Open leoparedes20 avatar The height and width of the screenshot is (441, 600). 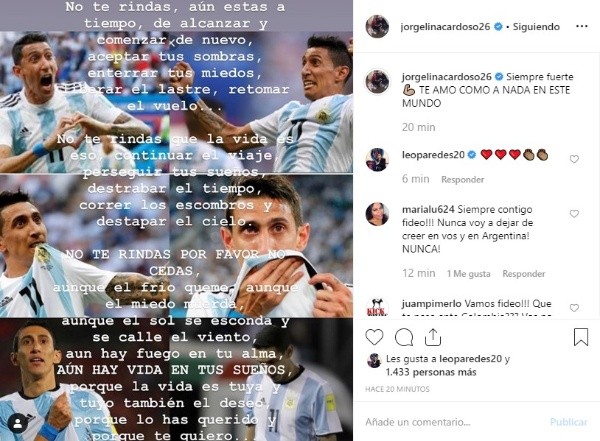pyautogui.click(x=377, y=159)
